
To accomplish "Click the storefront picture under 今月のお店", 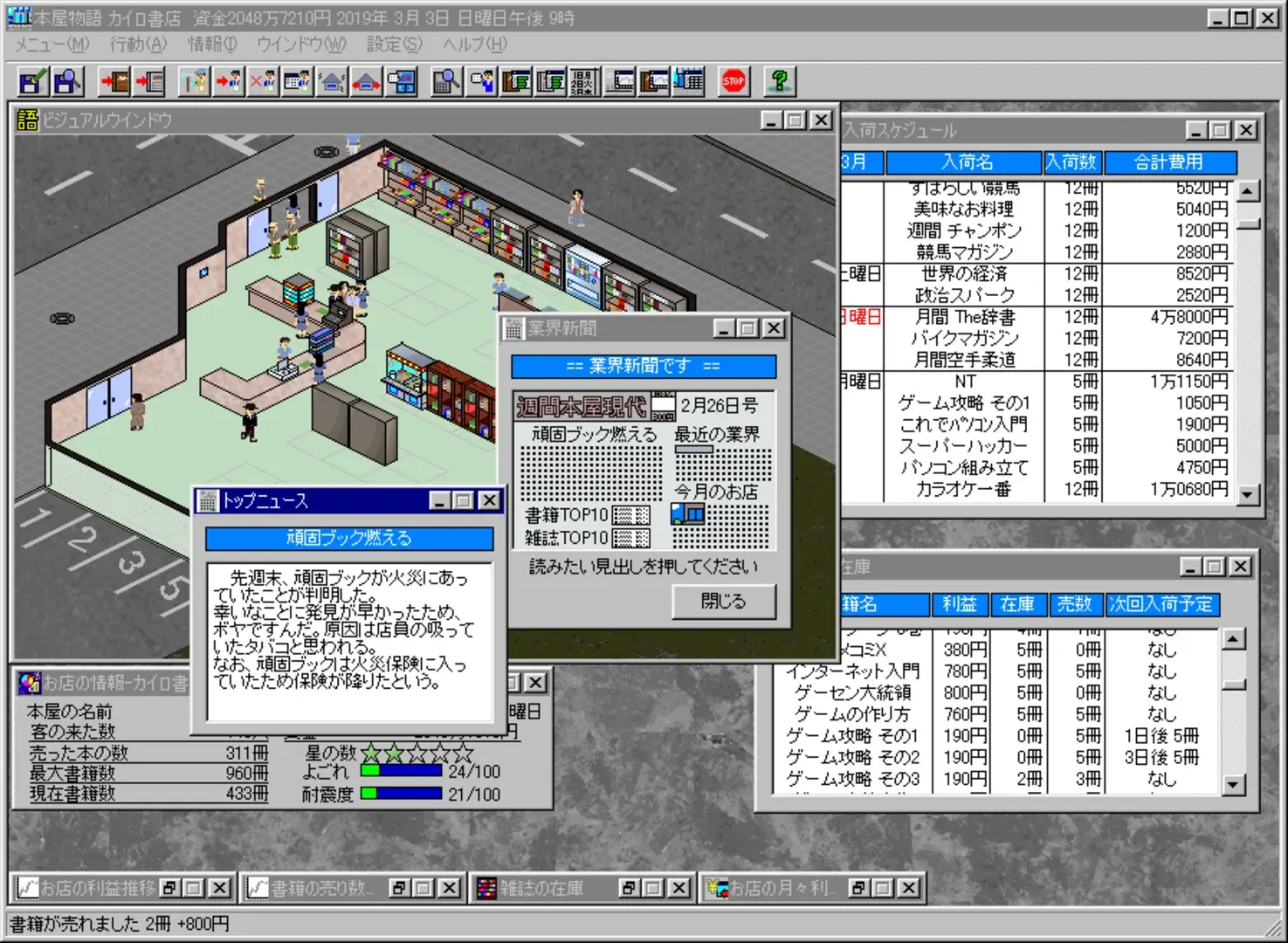I will (x=687, y=514).
